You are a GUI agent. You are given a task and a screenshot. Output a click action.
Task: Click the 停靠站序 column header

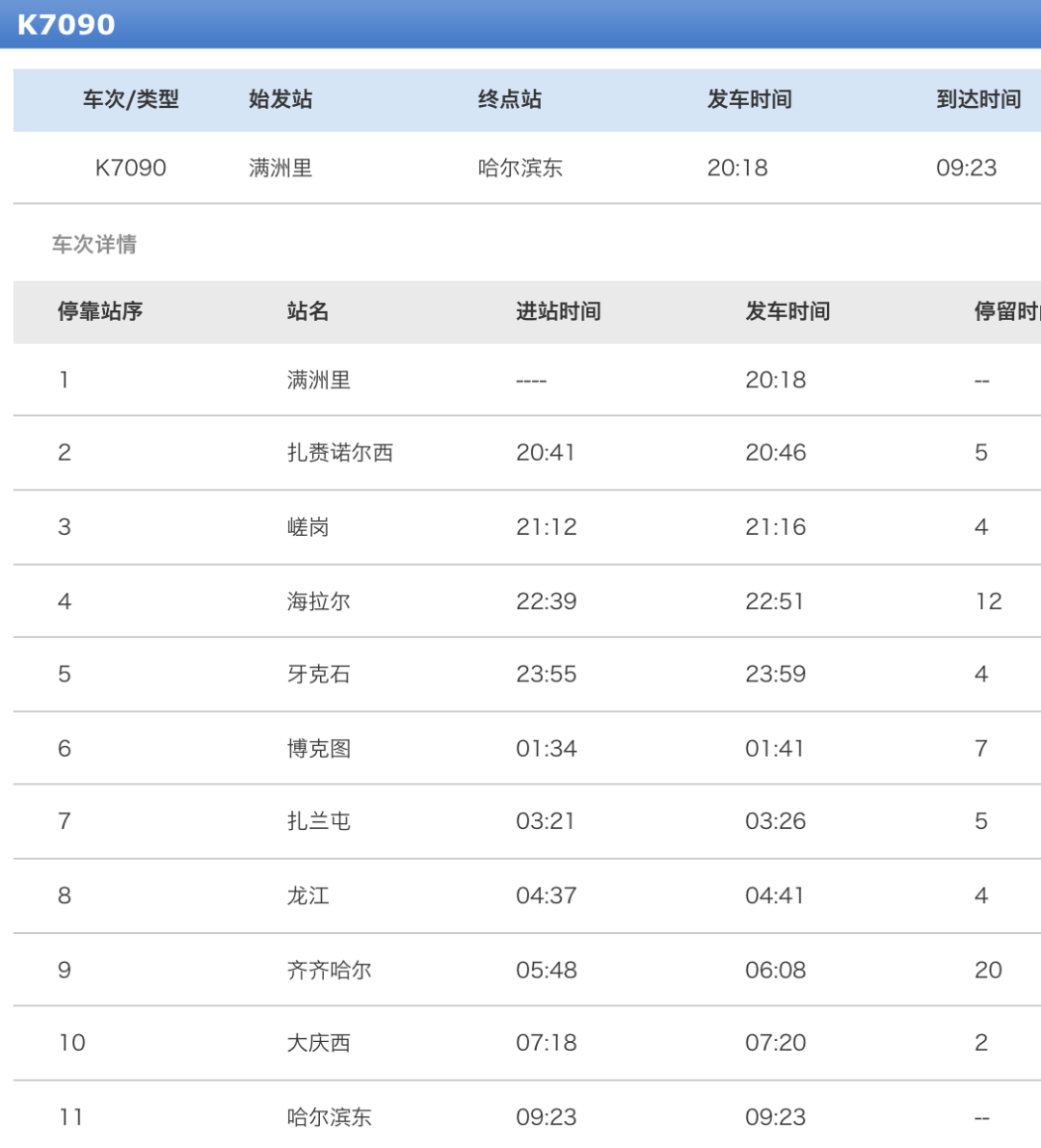(x=100, y=311)
